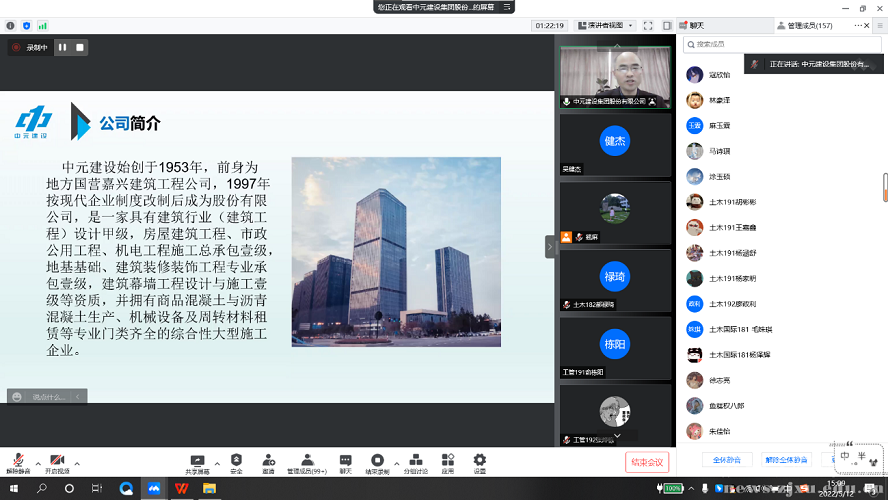Screen dimensions: 888x500
Task: Toggle the camera with 开启视频
Action: pyautogui.click(x=57, y=463)
